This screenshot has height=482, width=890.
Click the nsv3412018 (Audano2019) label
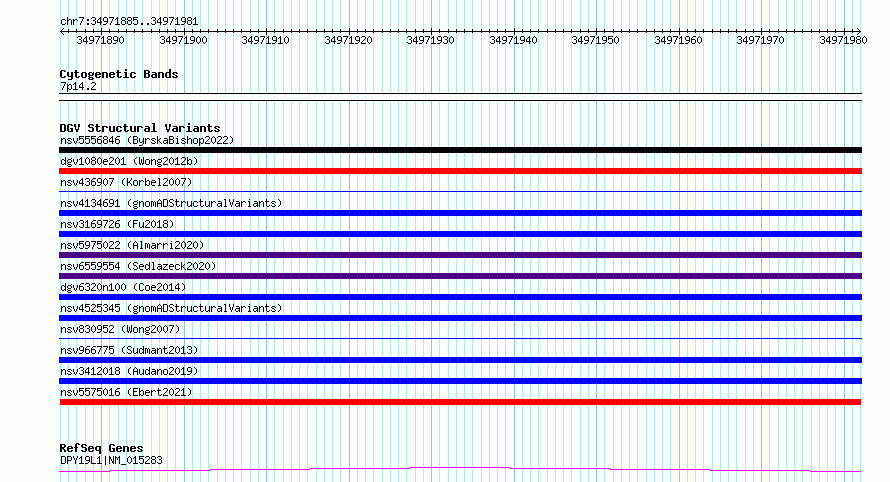129,371
